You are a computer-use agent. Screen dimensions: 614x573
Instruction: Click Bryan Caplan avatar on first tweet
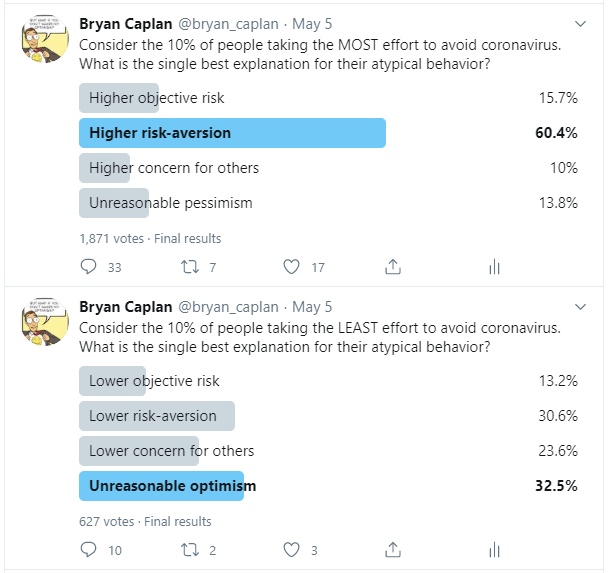45,39
